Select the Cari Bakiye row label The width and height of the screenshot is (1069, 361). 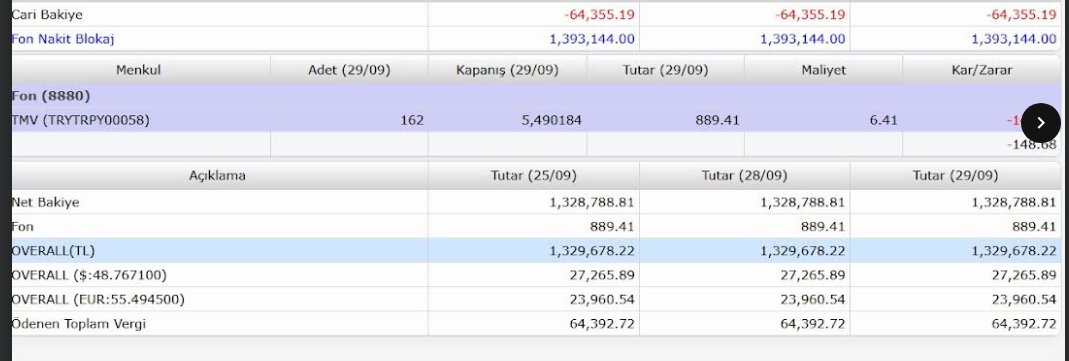click(47, 14)
